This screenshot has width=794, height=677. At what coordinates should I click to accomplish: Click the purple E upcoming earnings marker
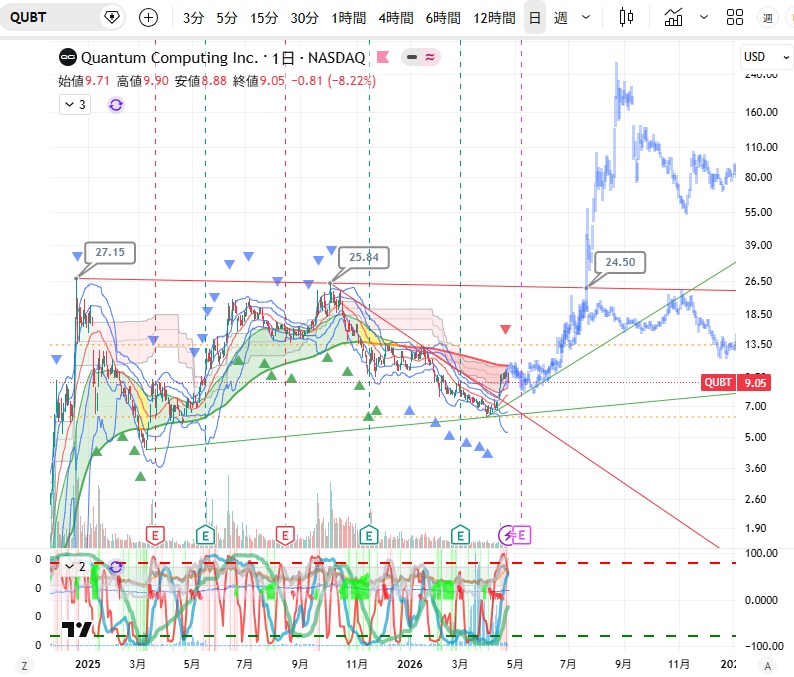523,535
